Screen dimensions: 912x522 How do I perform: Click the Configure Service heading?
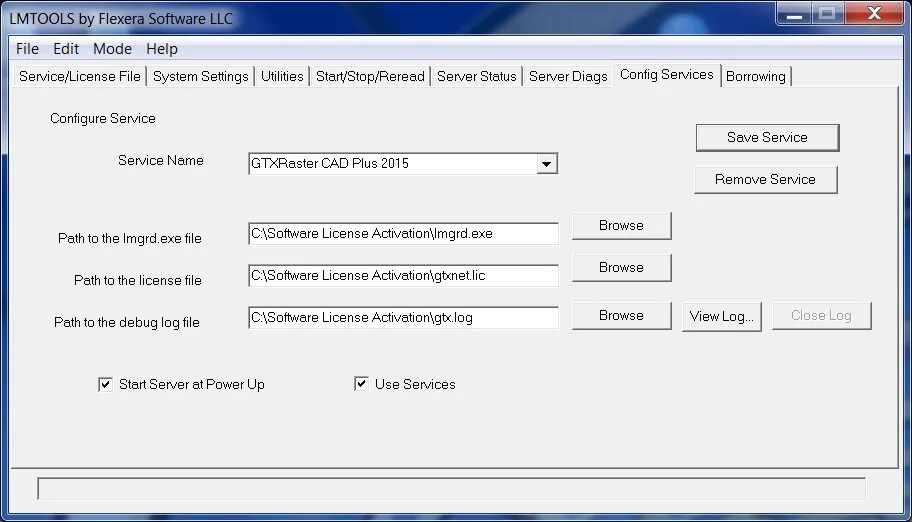point(103,118)
